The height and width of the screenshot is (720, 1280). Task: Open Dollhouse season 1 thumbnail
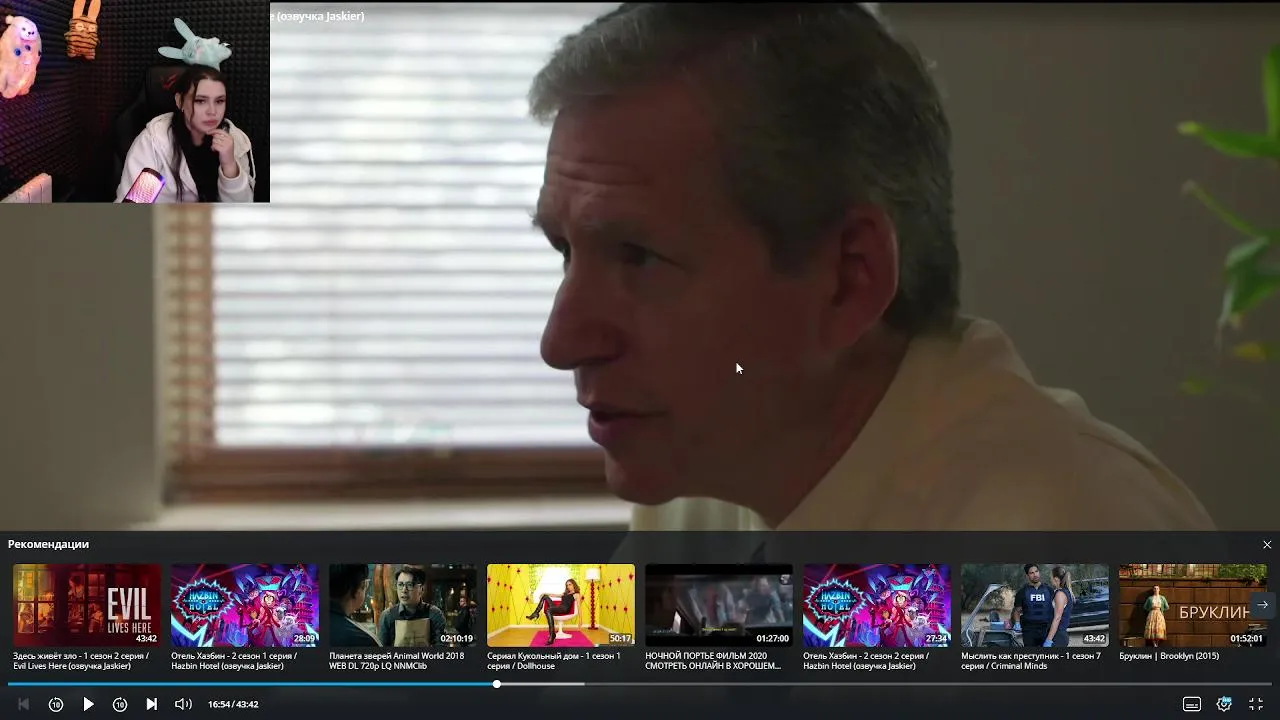561,605
